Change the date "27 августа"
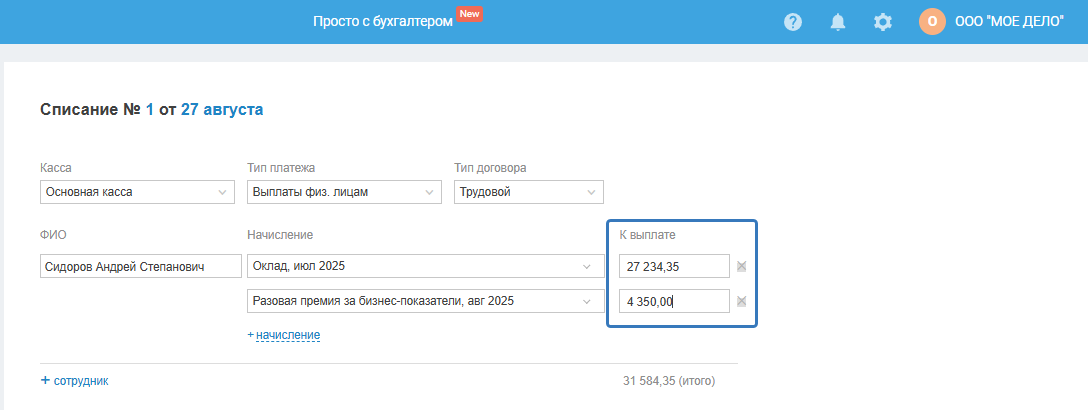The height and width of the screenshot is (410, 1088). click(222, 110)
